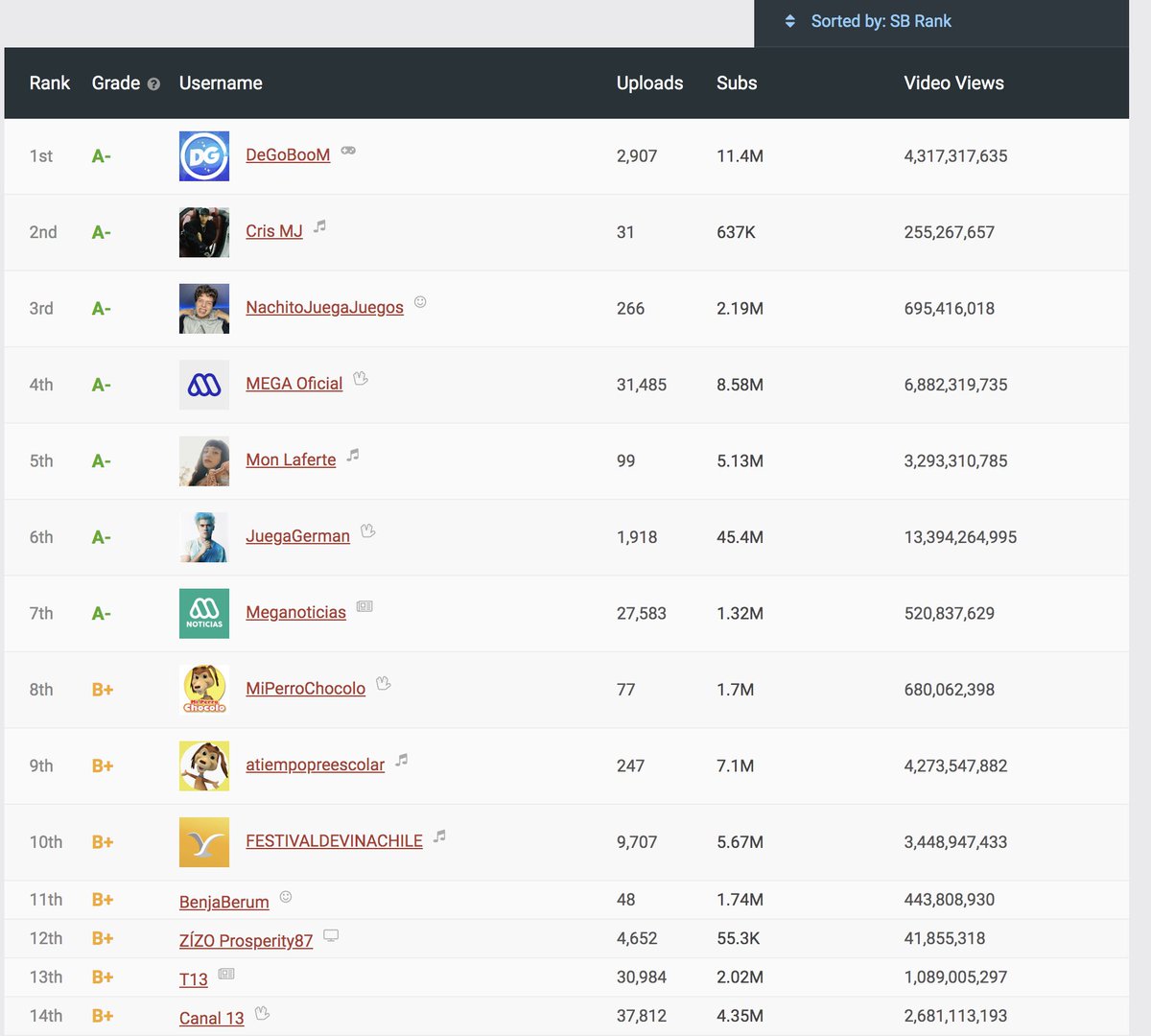Click the entertainment icon beside JuegaGerman
The width and height of the screenshot is (1151, 1036).
pyautogui.click(x=367, y=530)
